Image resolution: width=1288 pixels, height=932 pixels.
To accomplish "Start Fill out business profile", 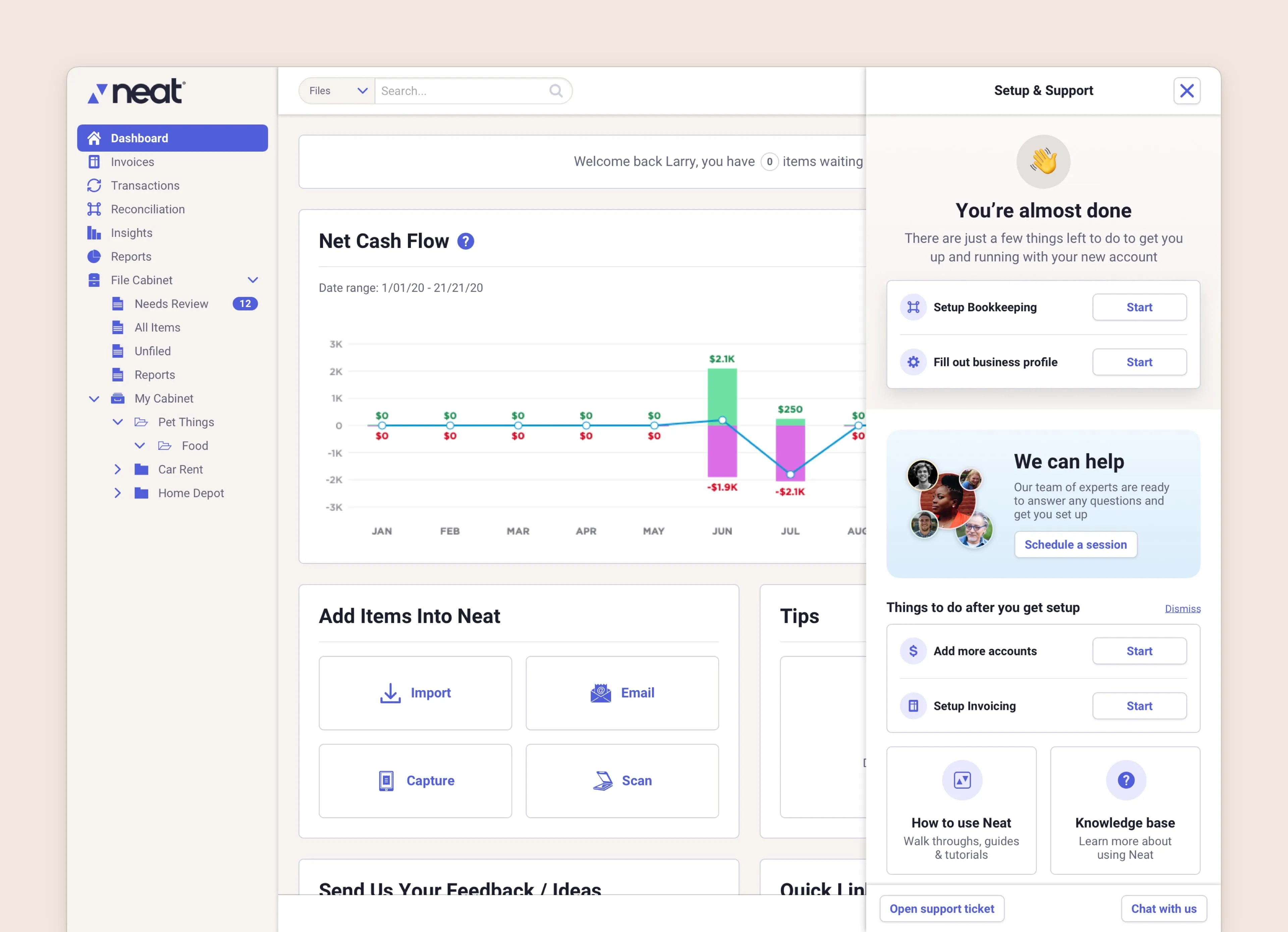I will point(1139,362).
